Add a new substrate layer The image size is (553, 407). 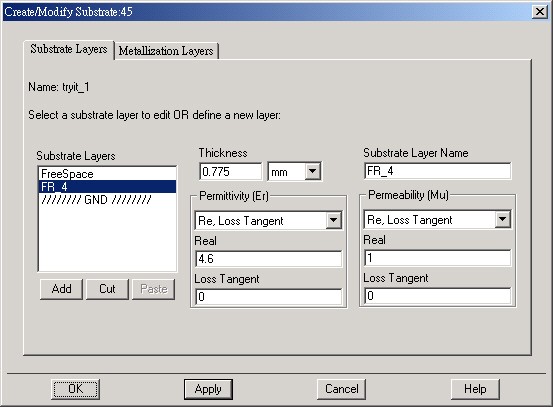pos(61,289)
